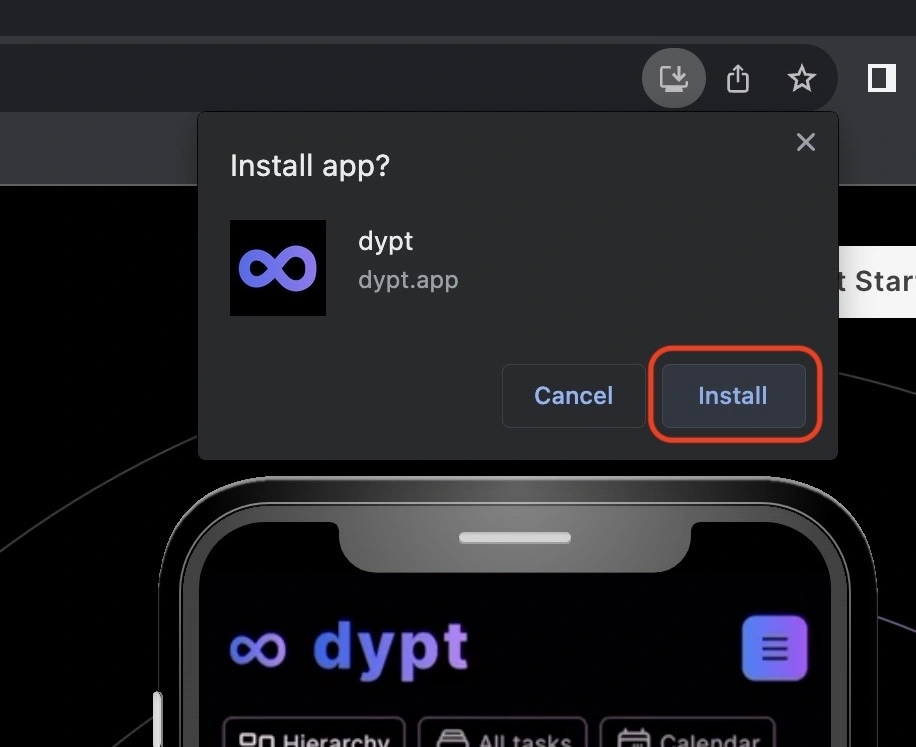This screenshot has width=916, height=747.
Task: Click the "Install app?" dialog title
Action: (x=310, y=166)
